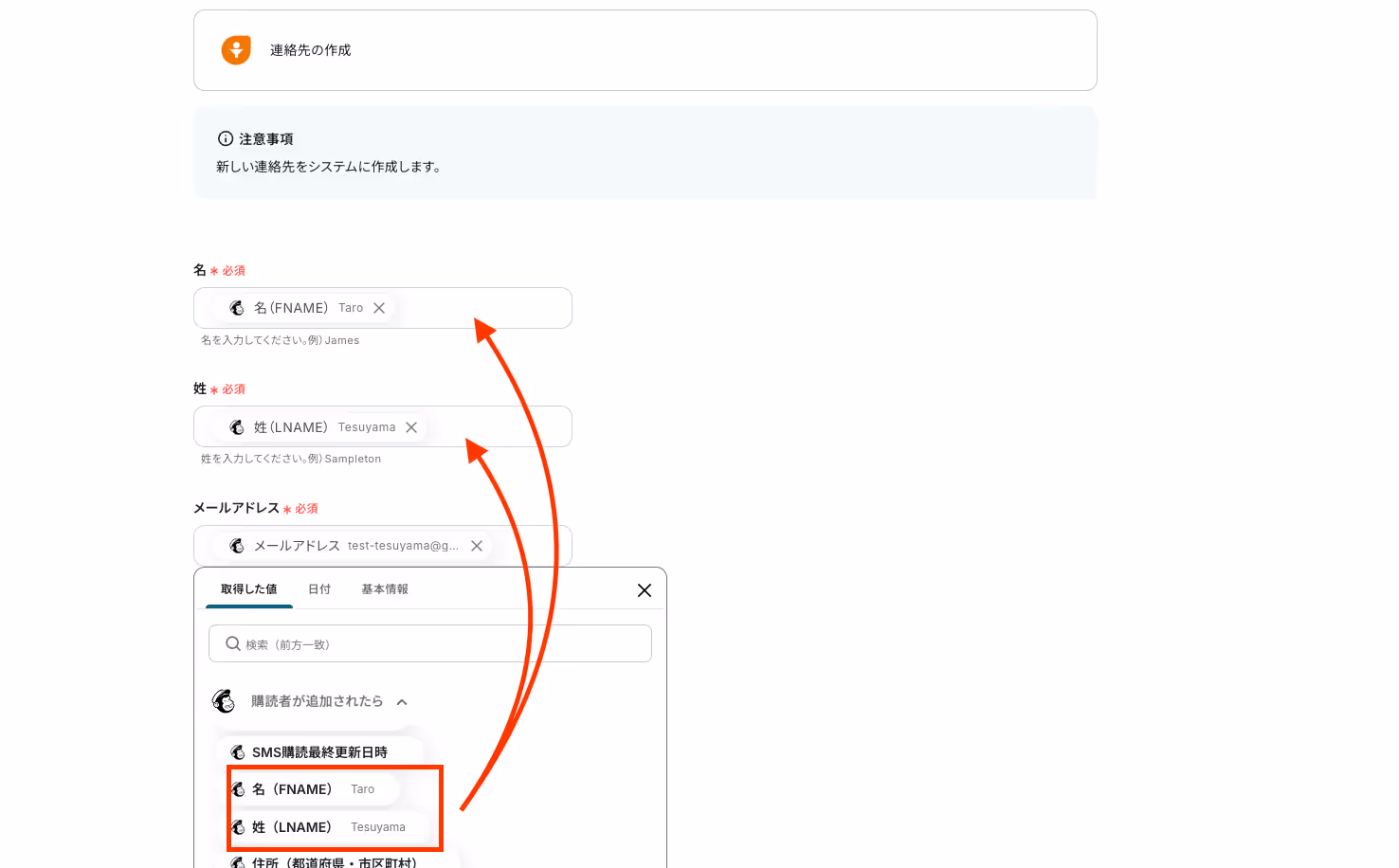Image resolution: width=1399 pixels, height=868 pixels.
Task: Remove the メールアドレス chip
Action: (x=477, y=546)
